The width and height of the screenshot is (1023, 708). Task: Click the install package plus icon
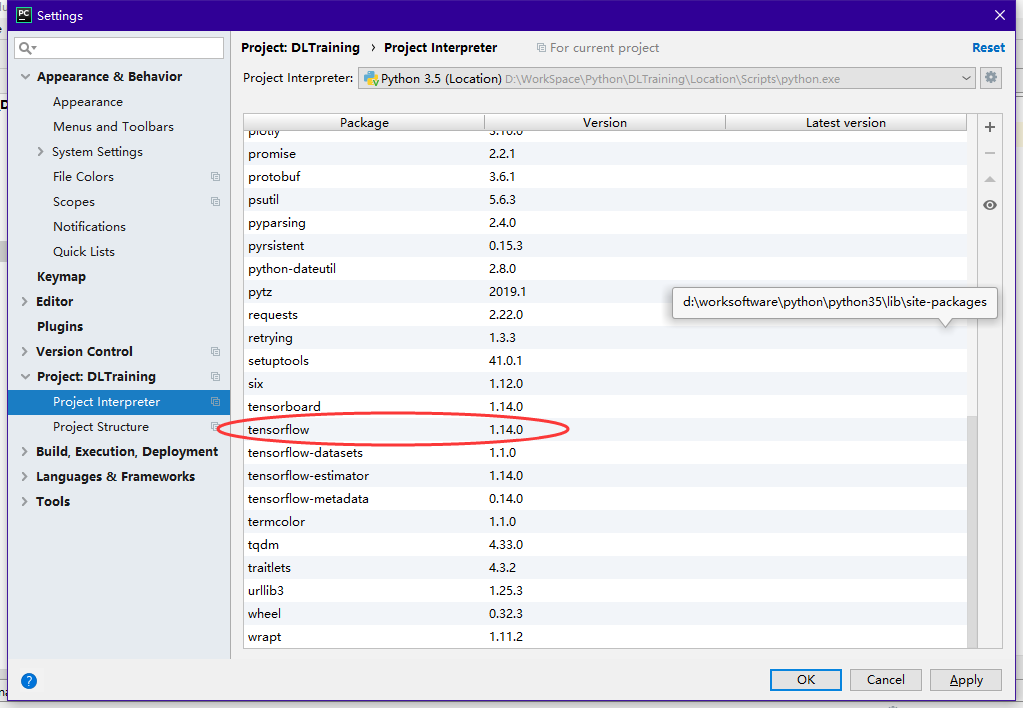(990, 127)
